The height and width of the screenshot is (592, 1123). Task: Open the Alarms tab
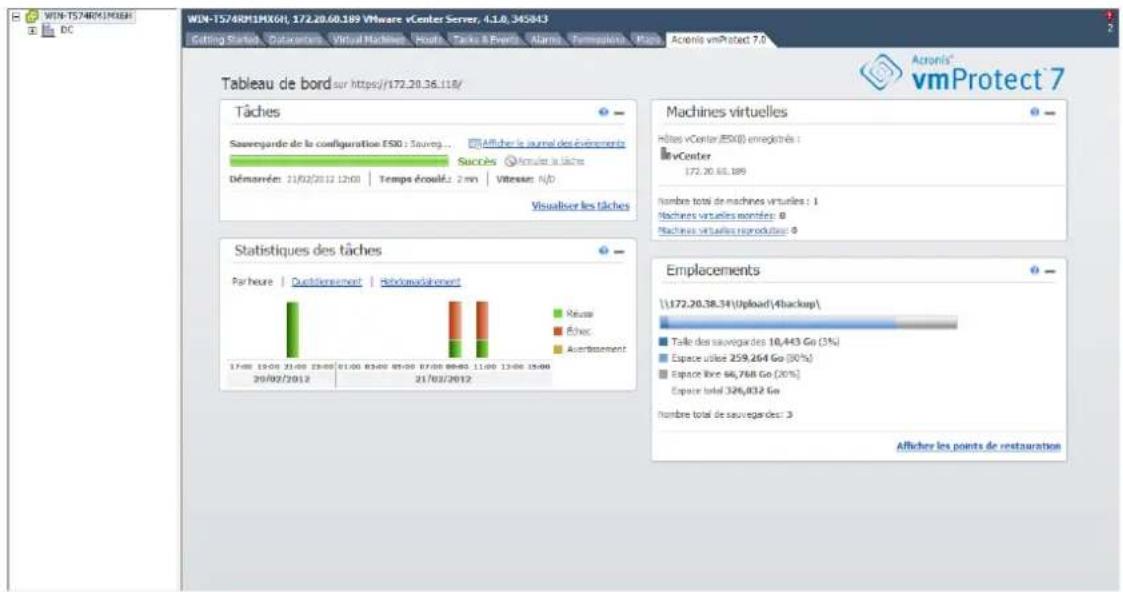546,40
